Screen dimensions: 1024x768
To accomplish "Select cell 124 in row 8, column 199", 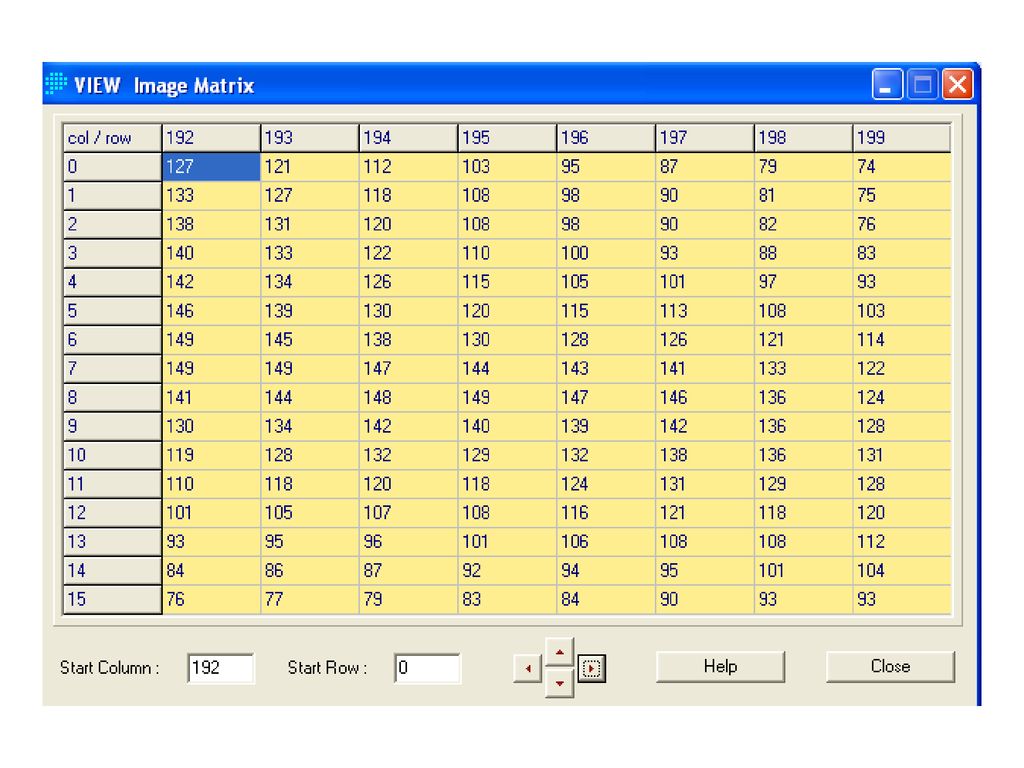I will pos(902,397).
